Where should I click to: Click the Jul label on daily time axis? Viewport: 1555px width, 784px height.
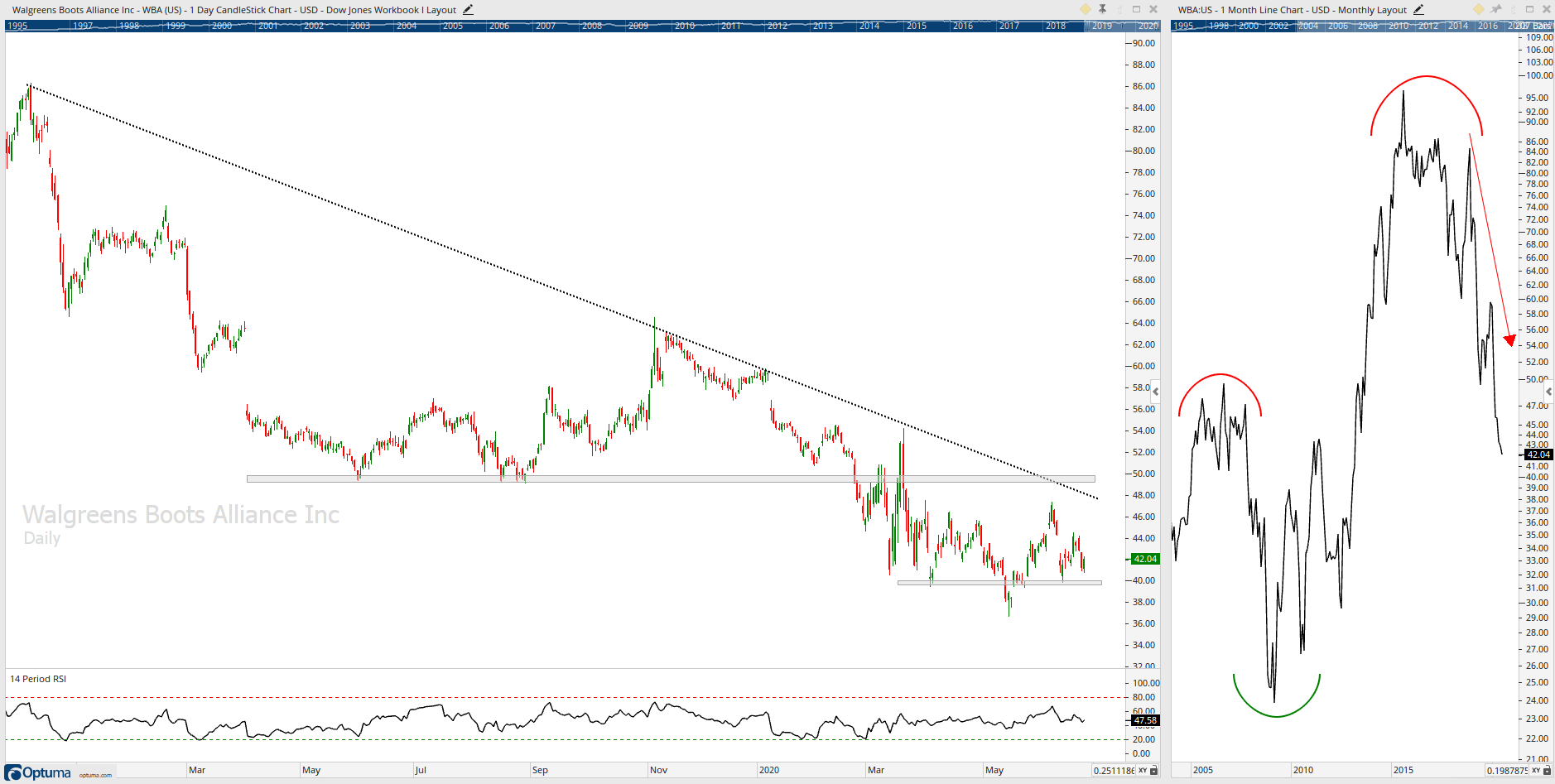[421, 770]
